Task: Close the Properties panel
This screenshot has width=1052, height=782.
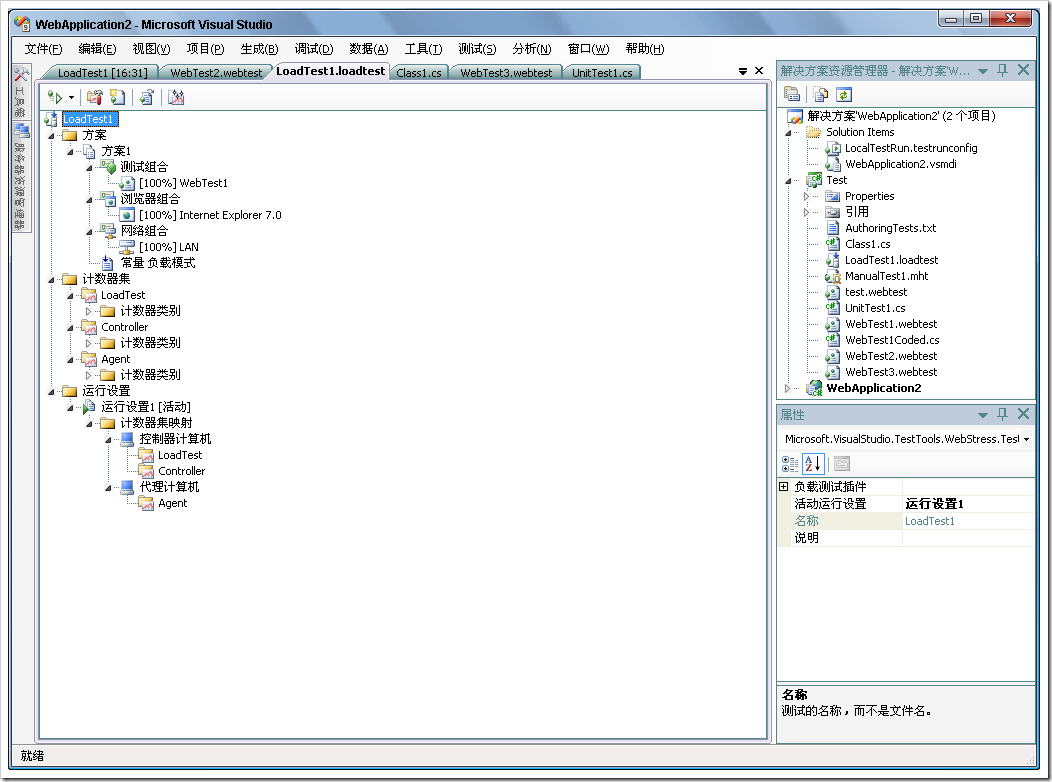Action: tap(1023, 414)
